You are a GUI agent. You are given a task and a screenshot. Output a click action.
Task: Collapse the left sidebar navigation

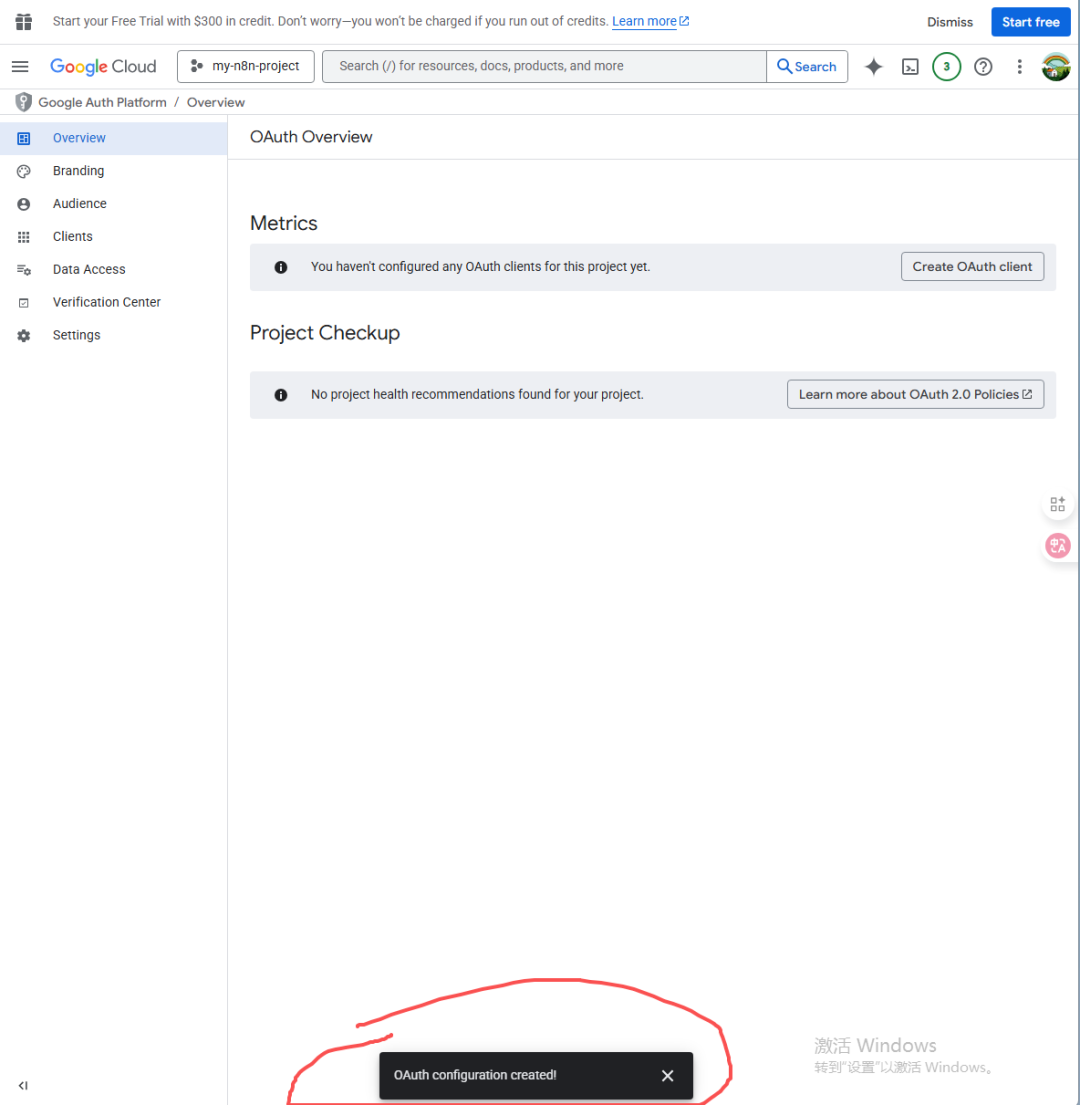tap(23, 1086)
